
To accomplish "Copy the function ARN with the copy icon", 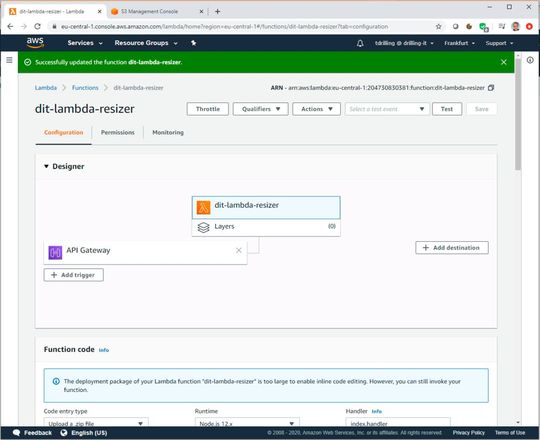I will [x=491, y=88].
